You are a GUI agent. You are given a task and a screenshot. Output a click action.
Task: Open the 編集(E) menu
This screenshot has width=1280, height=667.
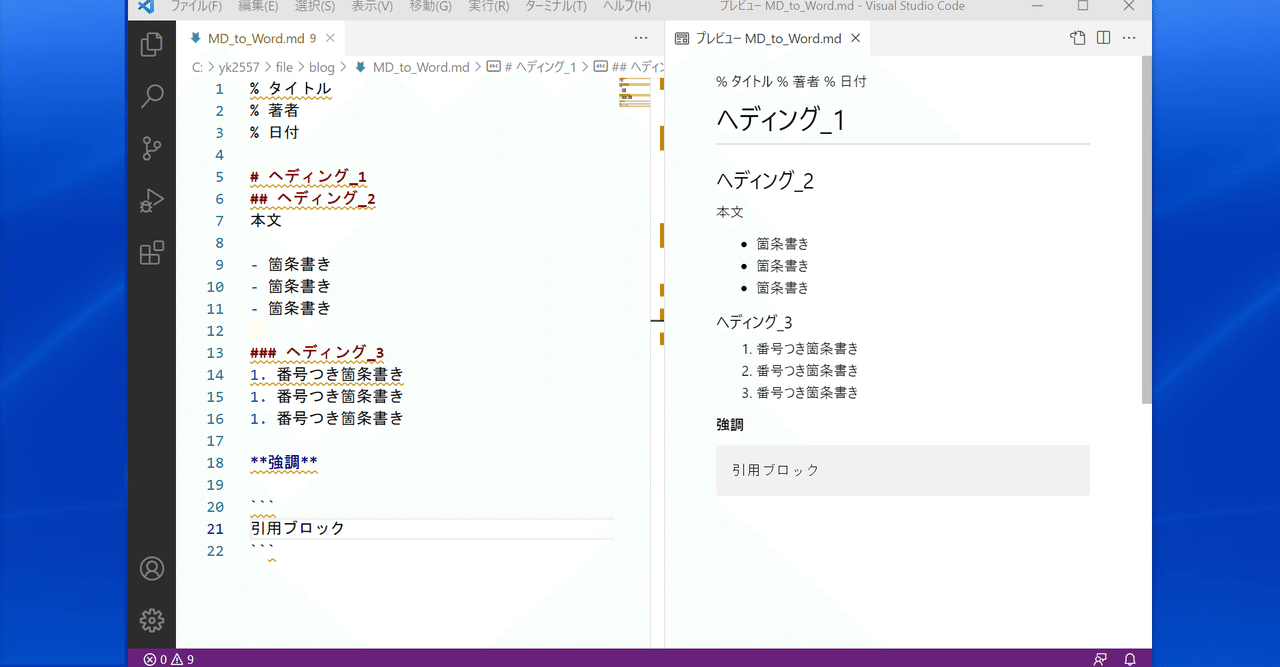pyautogui.click(x=258, y=7)
